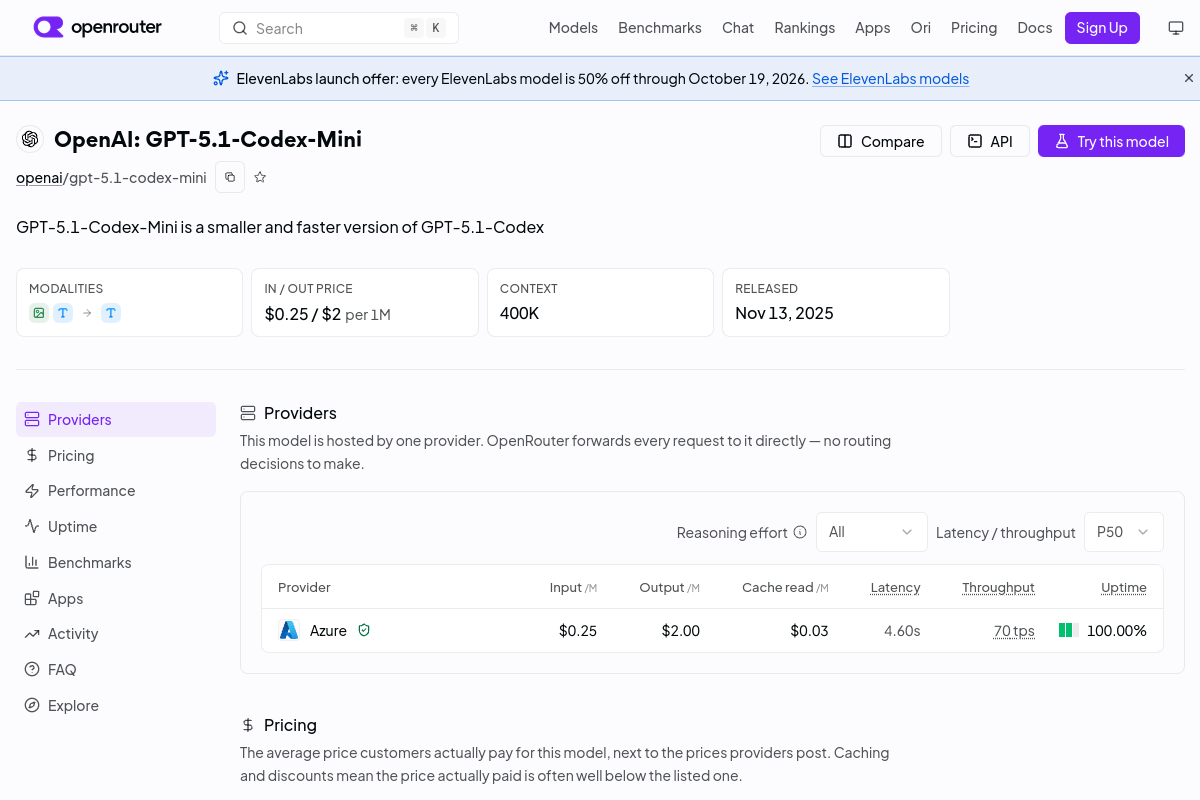Open Rankings in the top navigation

[x=804, y=28]
